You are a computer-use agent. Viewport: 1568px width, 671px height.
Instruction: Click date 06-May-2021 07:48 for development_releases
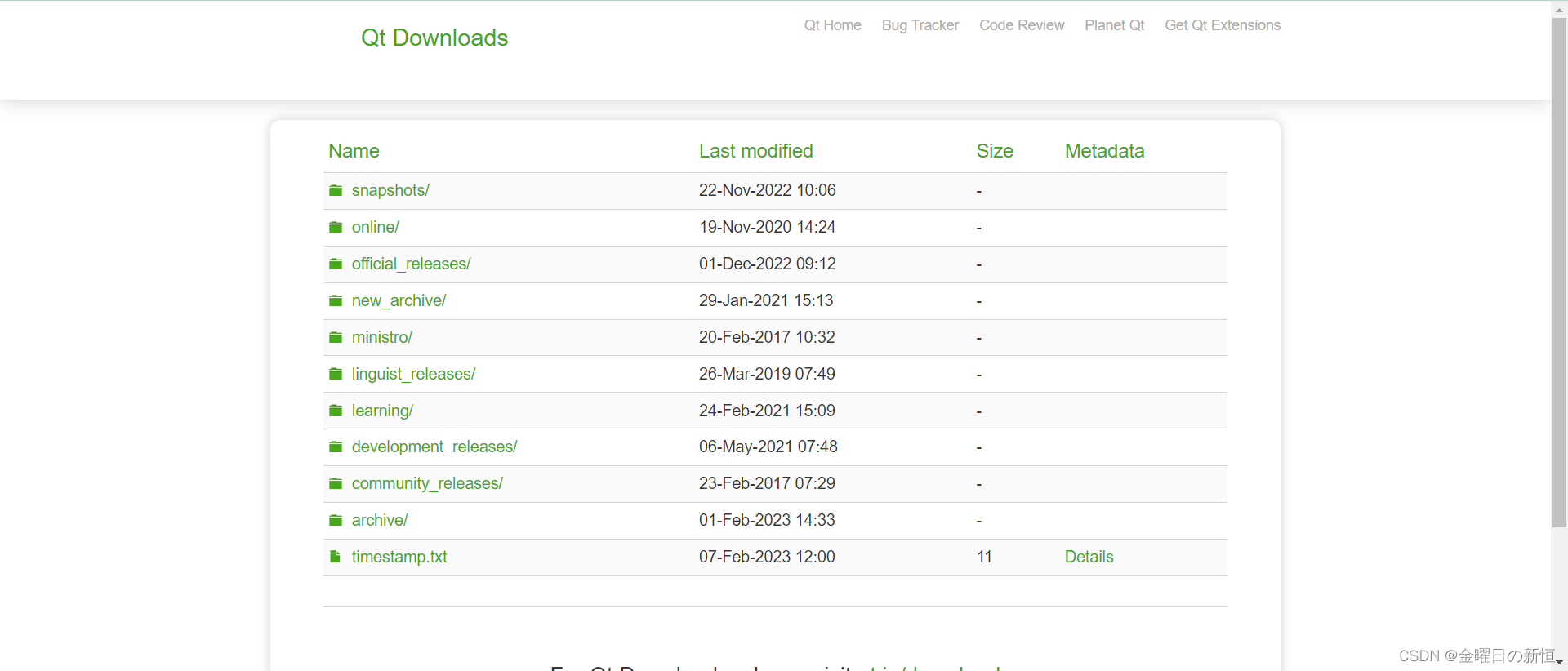[x=768, y=447]
